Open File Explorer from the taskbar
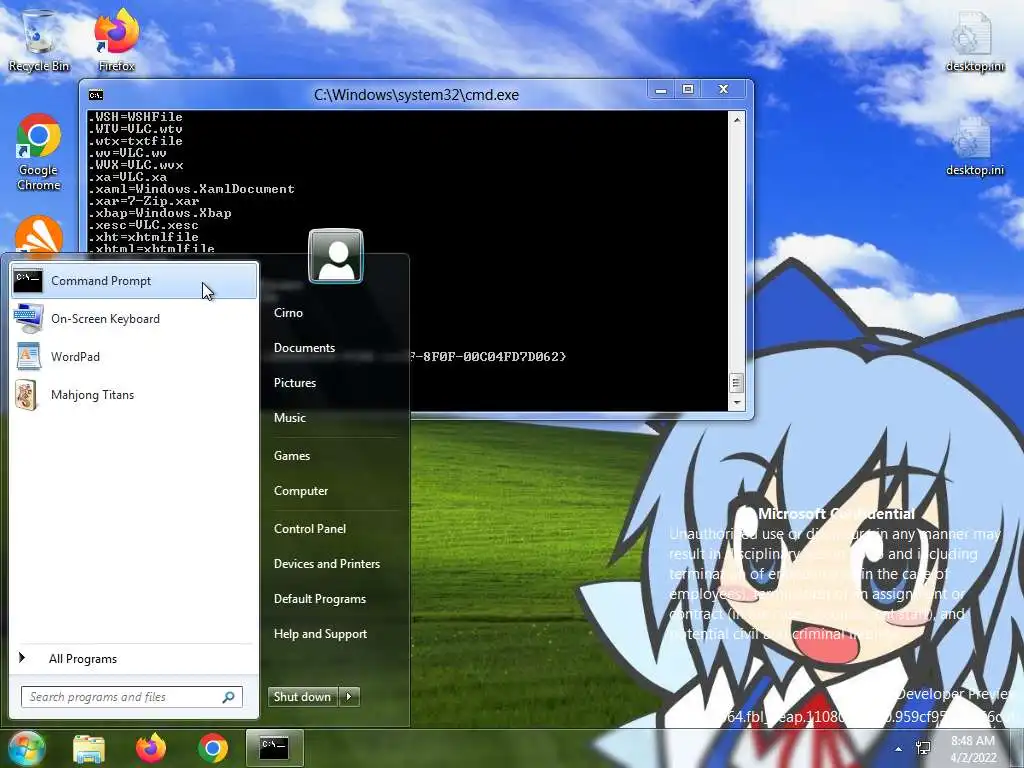 [x=89, y=748]
